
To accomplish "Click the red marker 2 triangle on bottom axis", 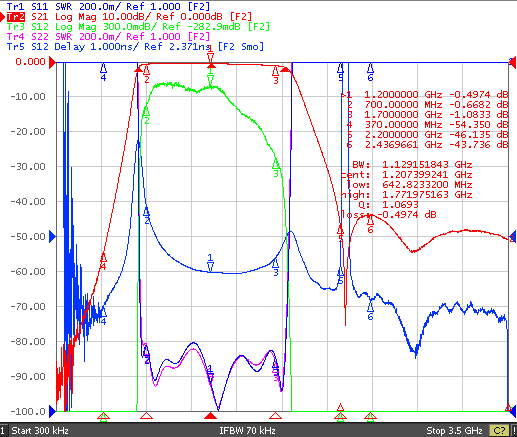I will (x=146, y=416).
